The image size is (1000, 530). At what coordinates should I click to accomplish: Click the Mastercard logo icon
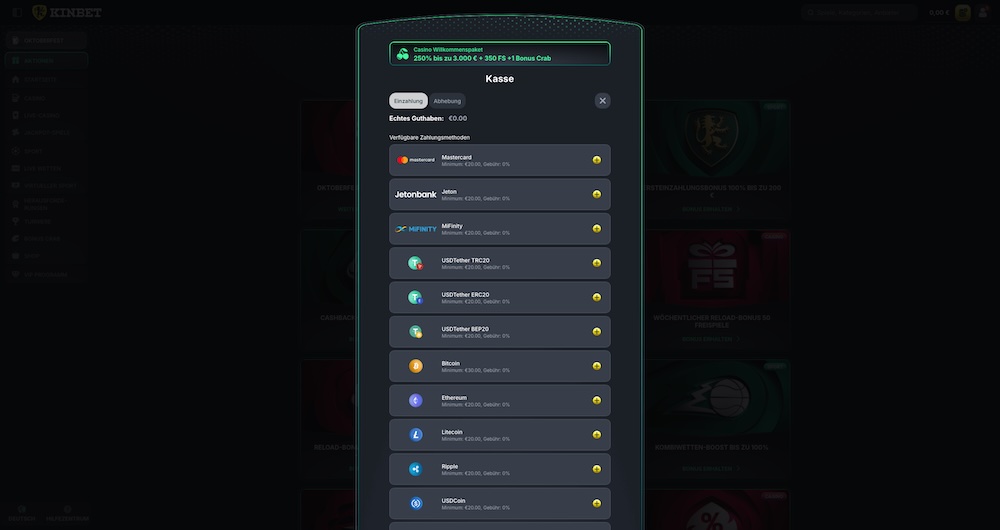coord(415,160)
